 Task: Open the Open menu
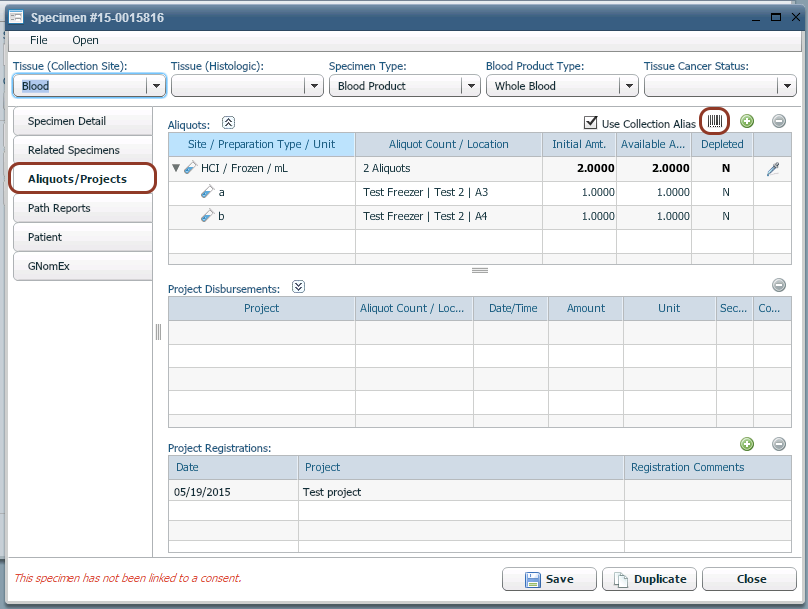(x=86, y=40)
